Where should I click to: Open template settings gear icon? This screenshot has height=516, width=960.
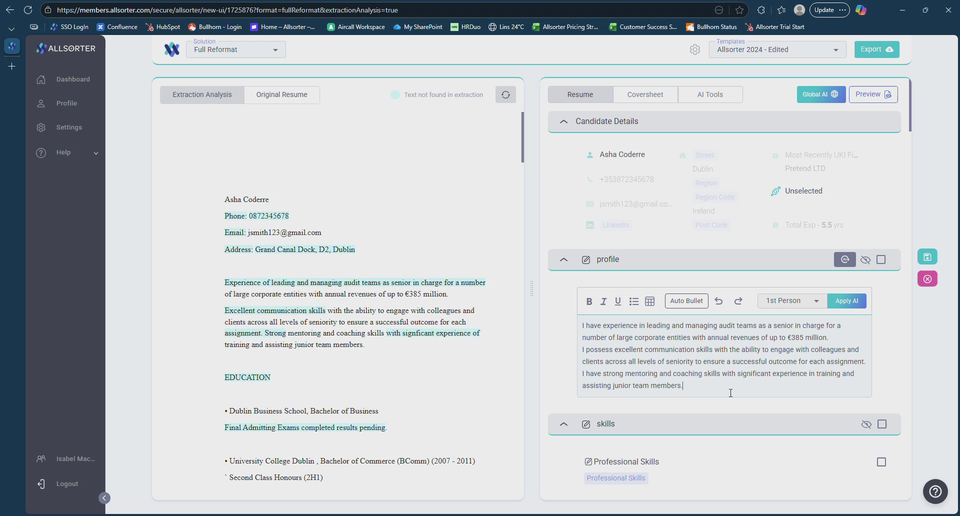(695, 49)
